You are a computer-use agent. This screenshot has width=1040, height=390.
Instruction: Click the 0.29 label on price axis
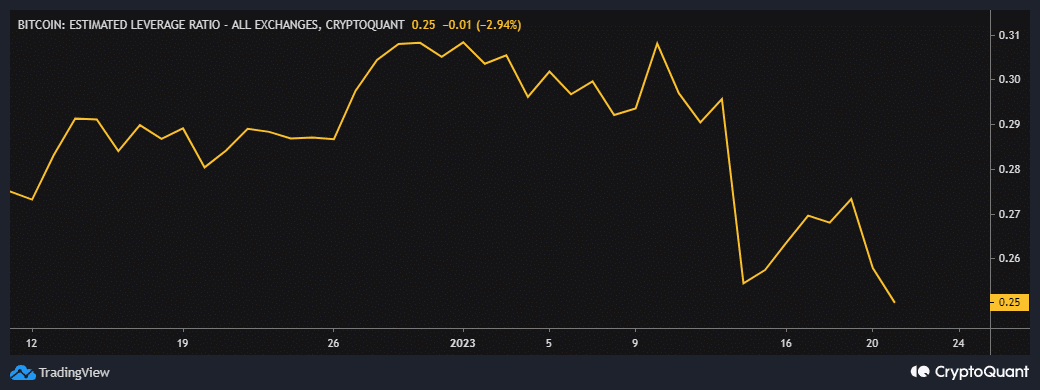coord(1009,125)
